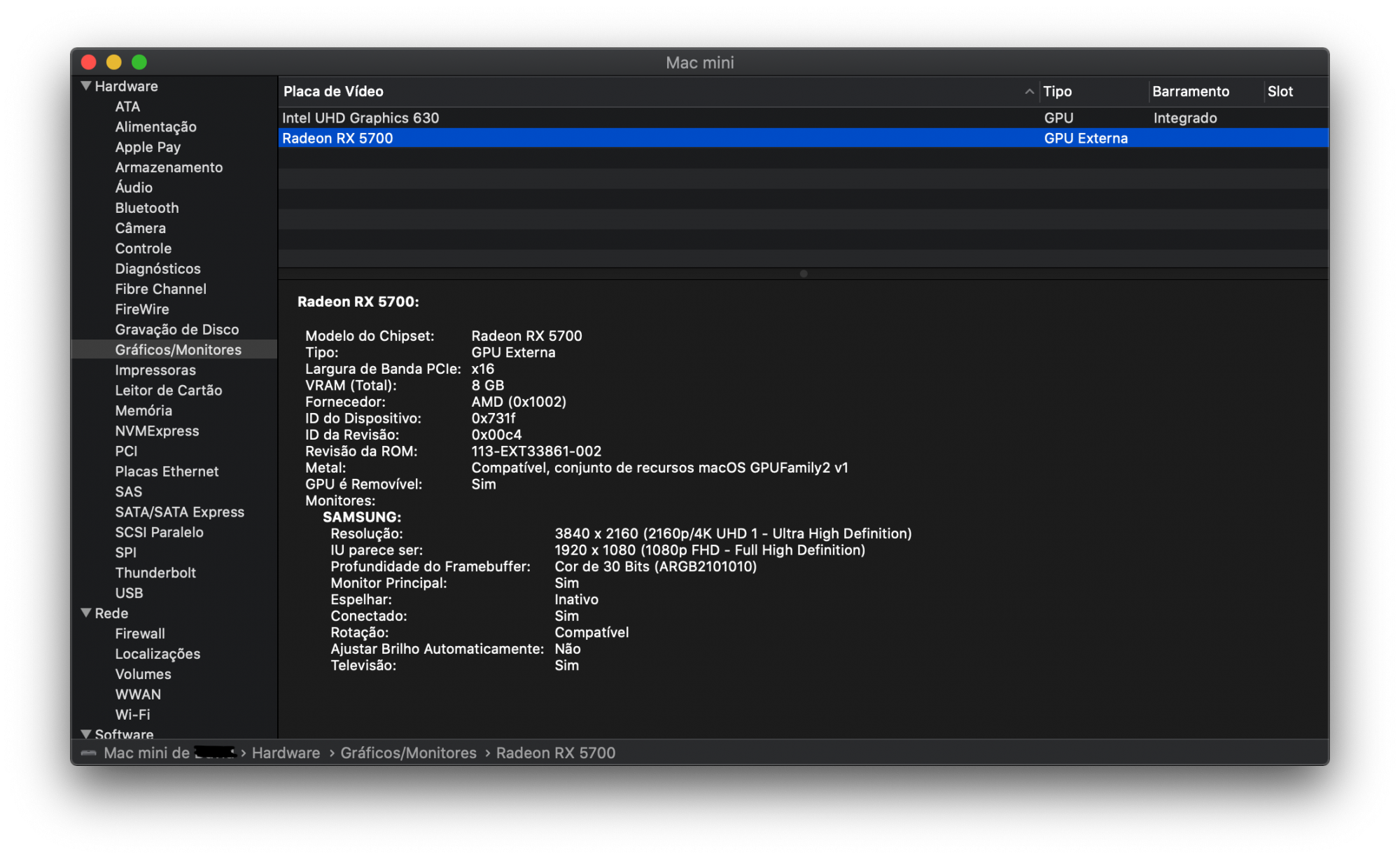Select Memória in the sidebar

(143, 411)
